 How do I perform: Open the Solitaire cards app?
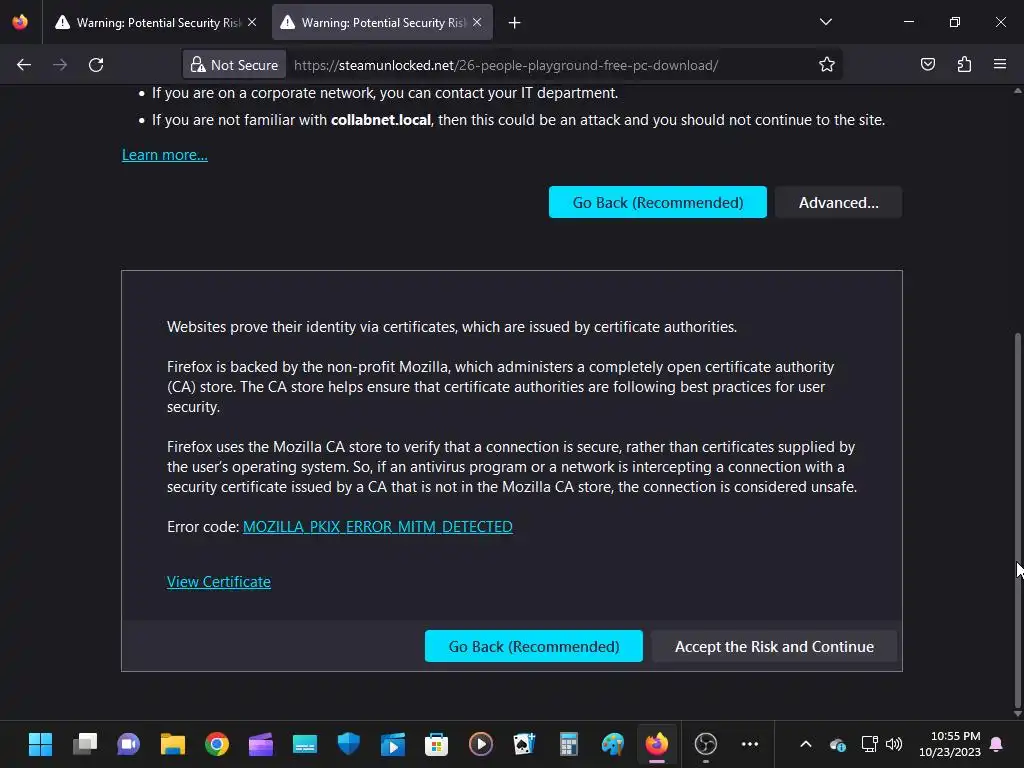[x=524, y=744]
